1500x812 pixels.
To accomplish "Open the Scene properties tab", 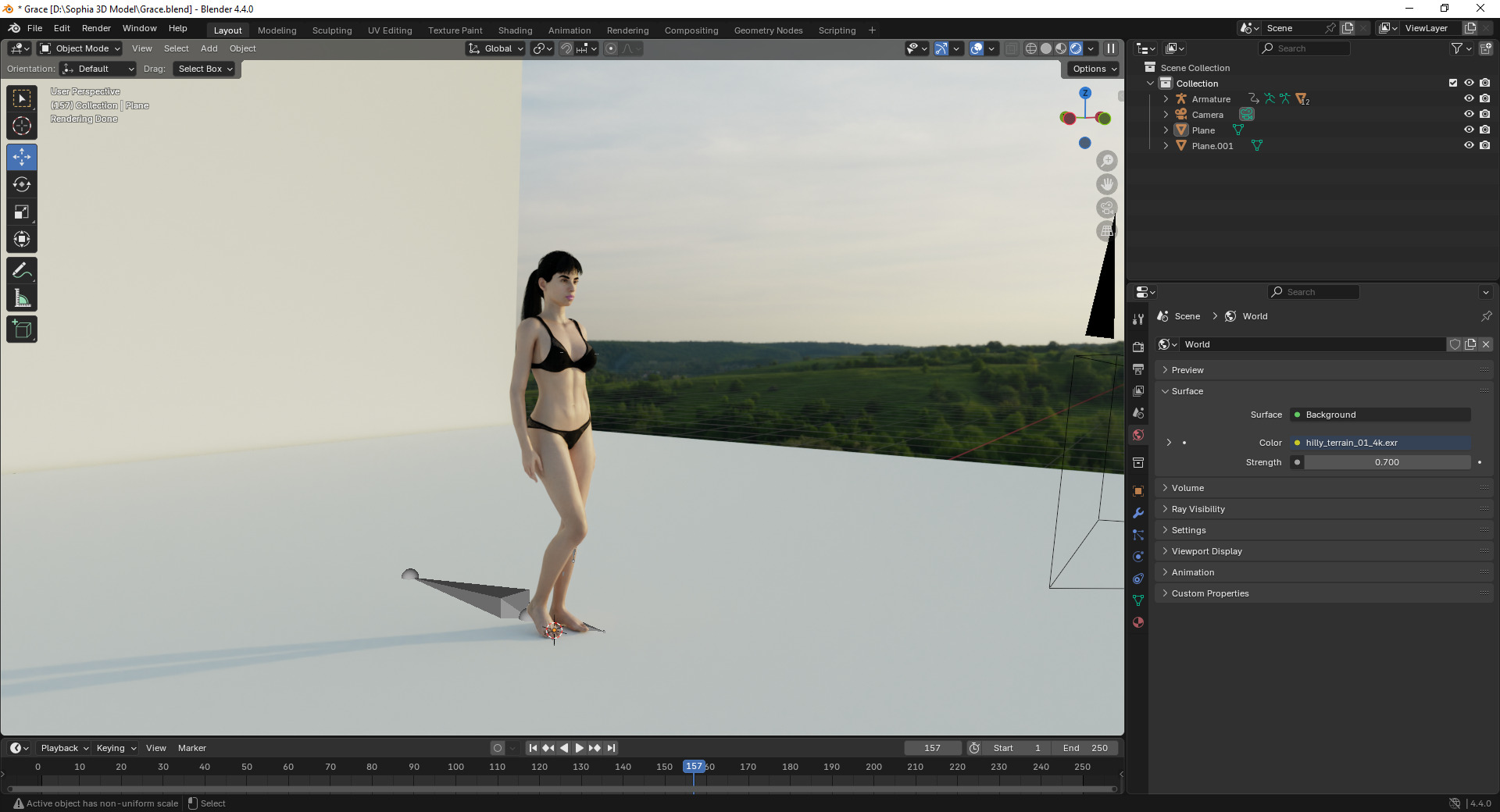I will click(x=1138, y=412).
